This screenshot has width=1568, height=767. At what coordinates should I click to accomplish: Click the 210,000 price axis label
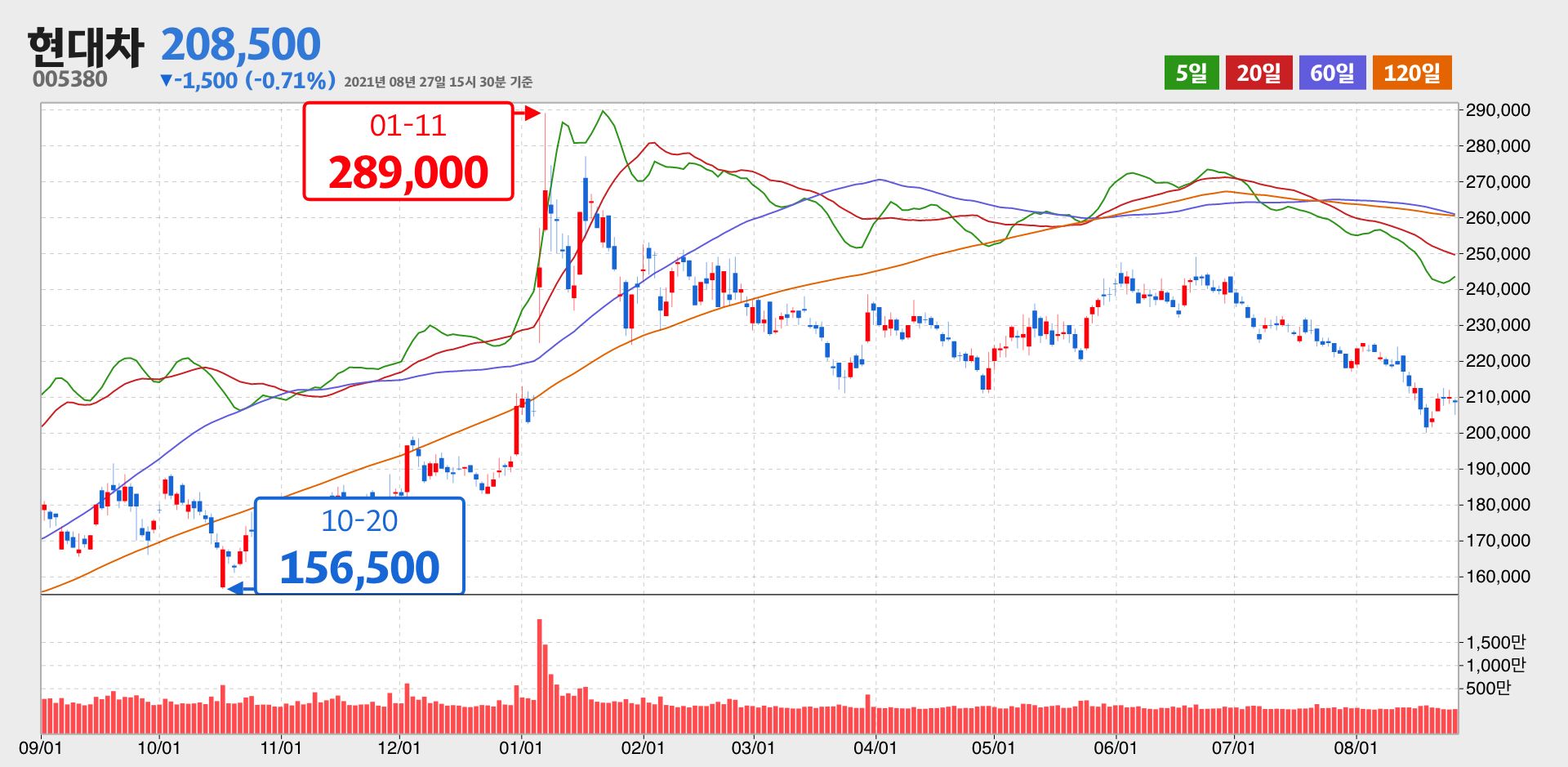coord(1498,397)
